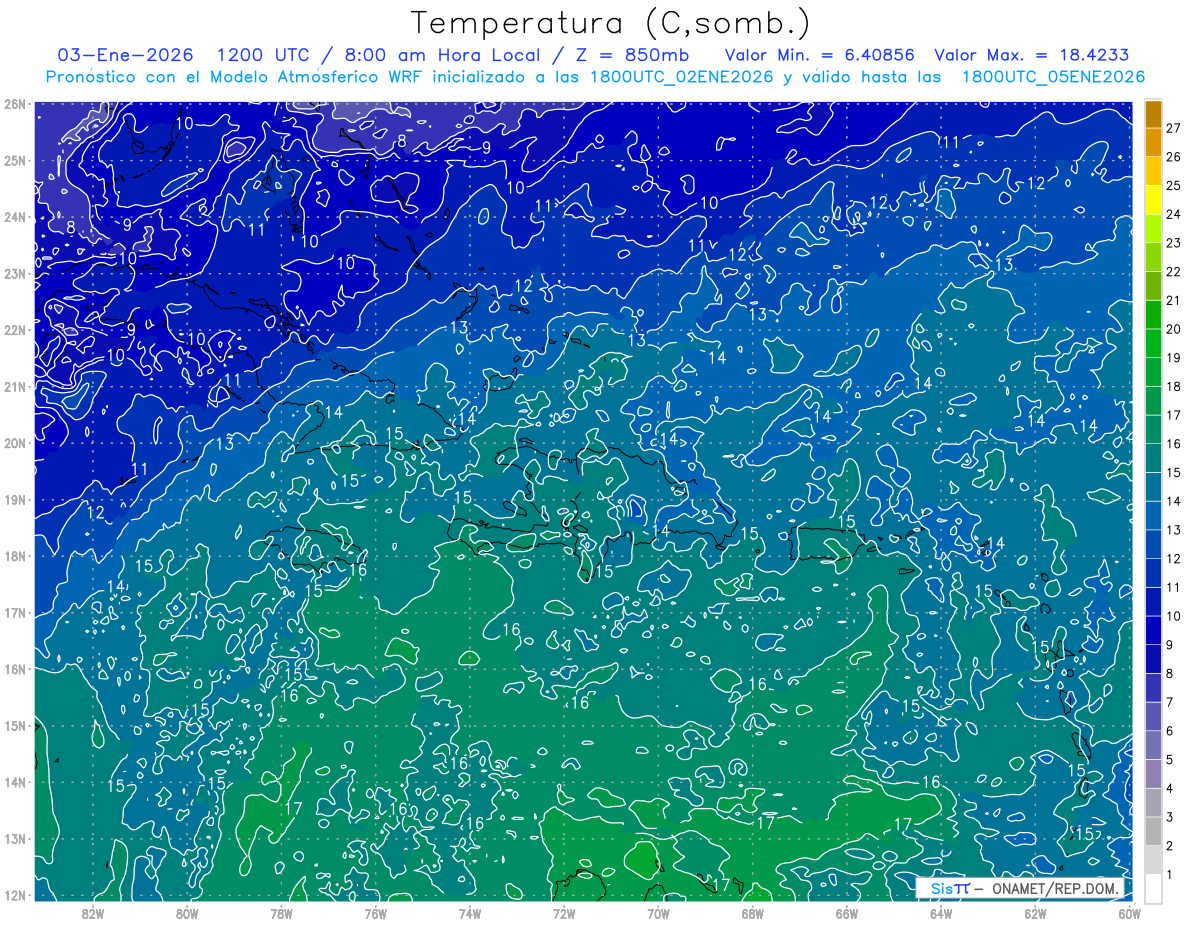Click the color scale label '27'
The image size is (1200, 927).
[1174, 128]
